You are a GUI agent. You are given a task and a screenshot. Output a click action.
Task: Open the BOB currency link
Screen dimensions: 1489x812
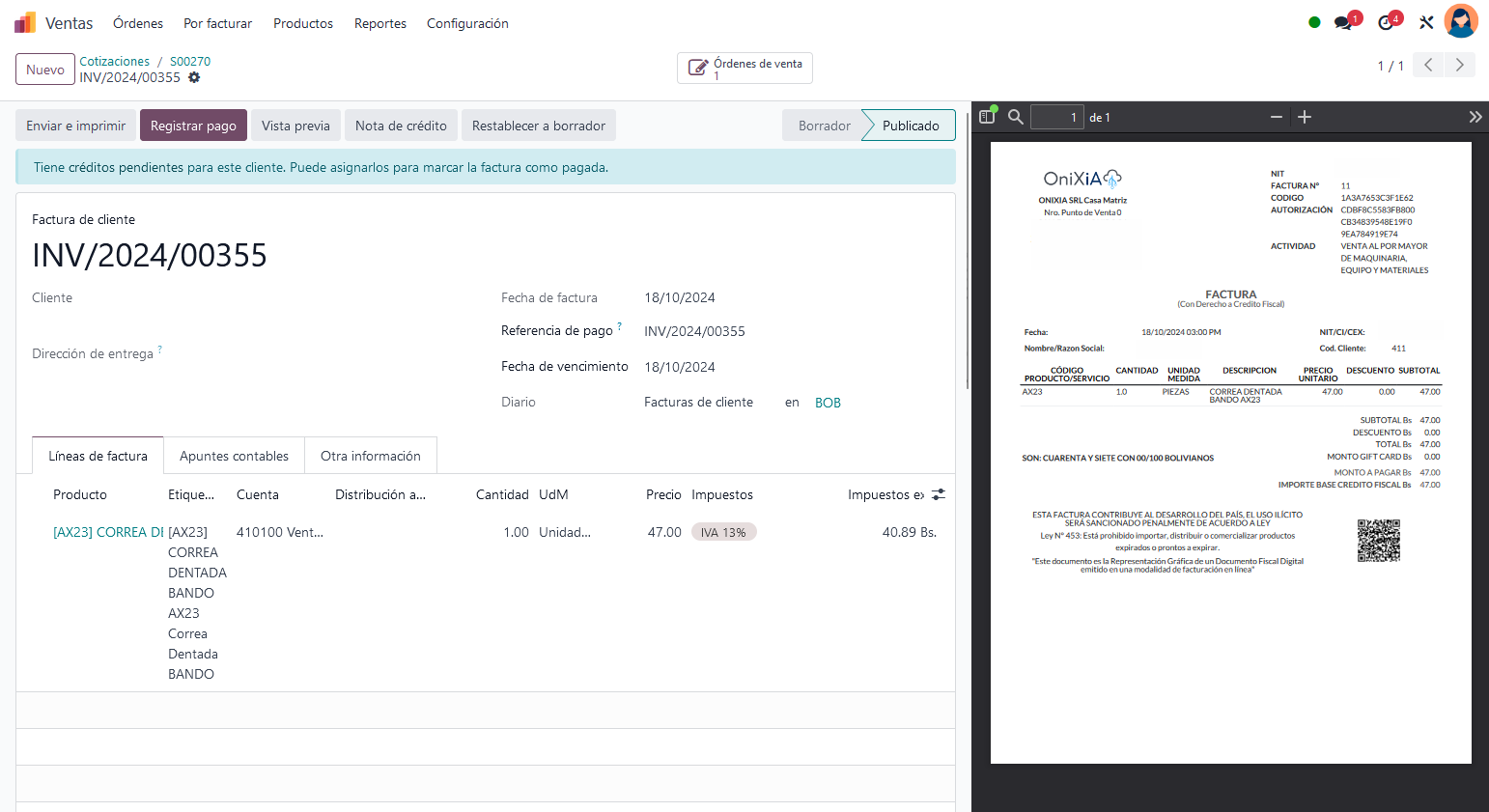tap(828, 402)
